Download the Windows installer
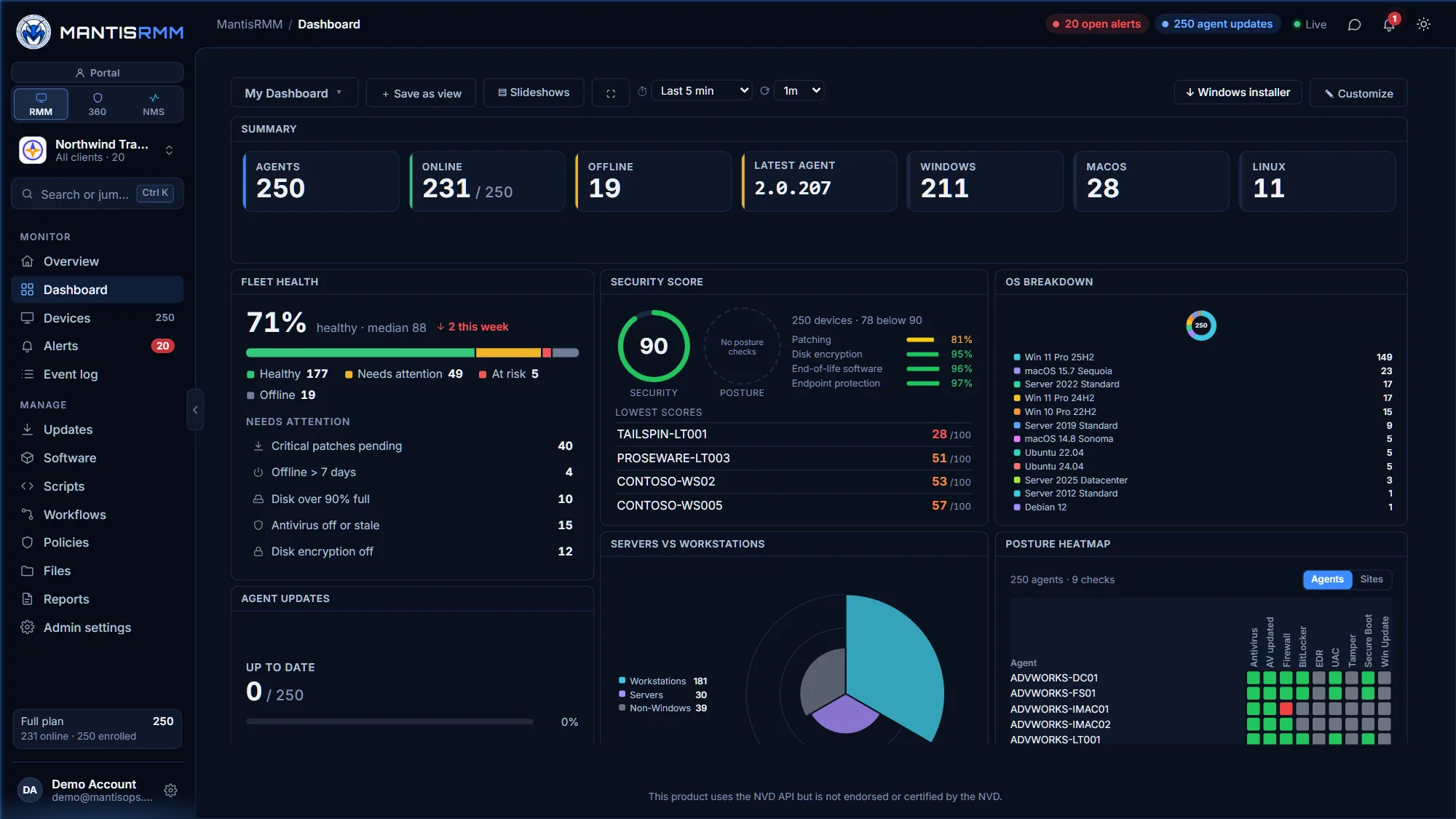 coord(1238,92)
